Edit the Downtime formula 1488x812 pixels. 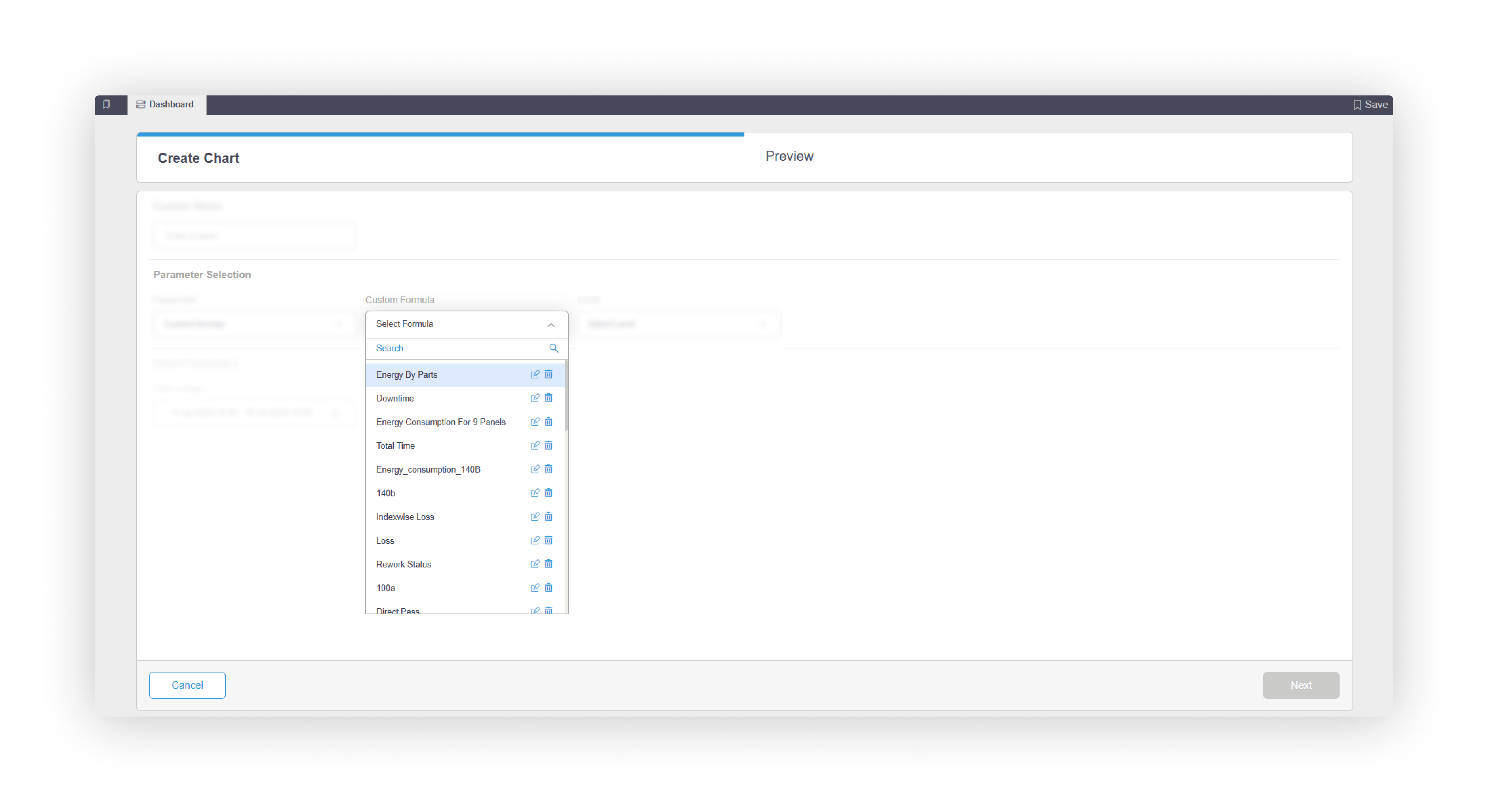click(x=535, y=398)
